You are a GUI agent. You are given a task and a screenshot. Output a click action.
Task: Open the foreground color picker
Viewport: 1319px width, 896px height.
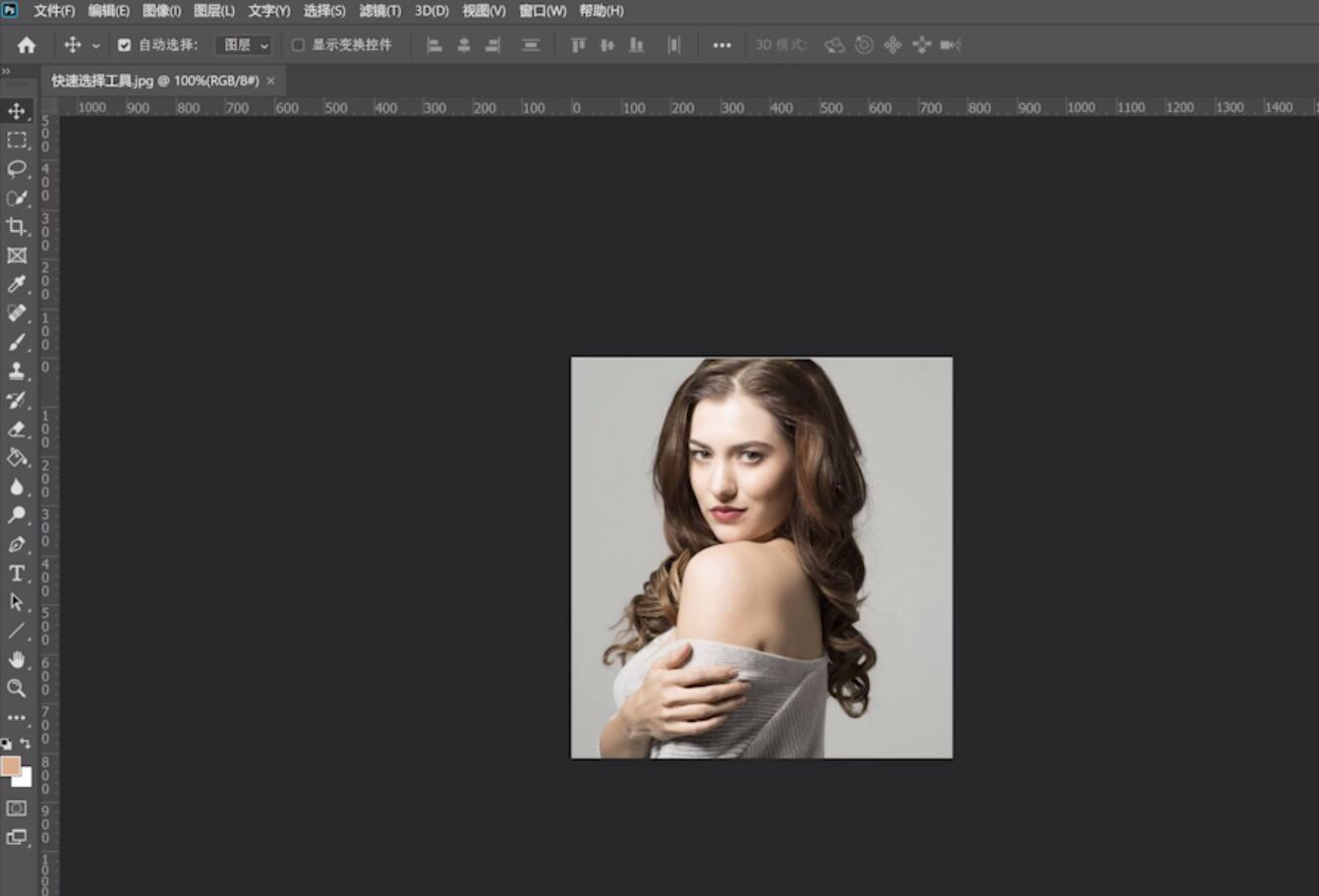(x=10, y=765)
